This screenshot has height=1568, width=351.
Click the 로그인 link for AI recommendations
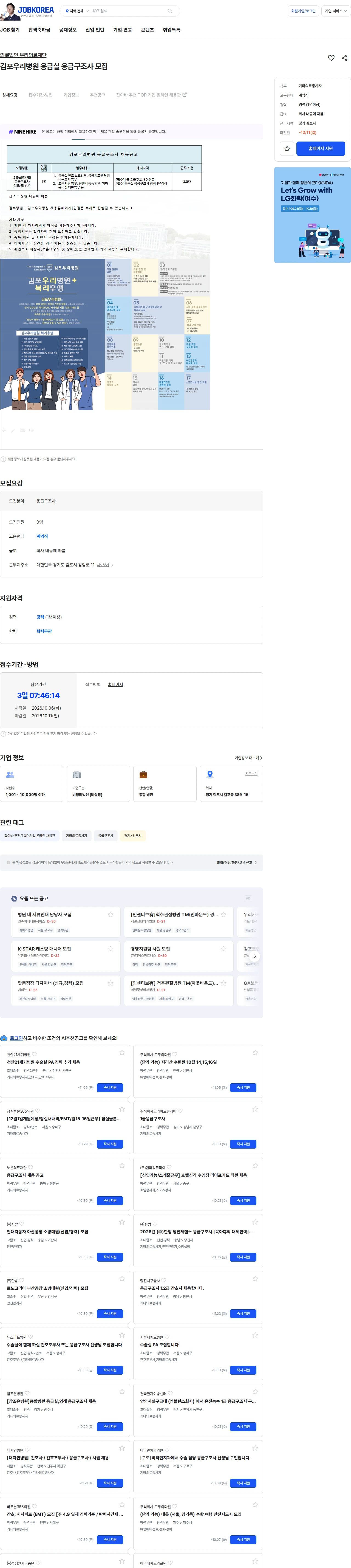click(x=16, y=1039)
